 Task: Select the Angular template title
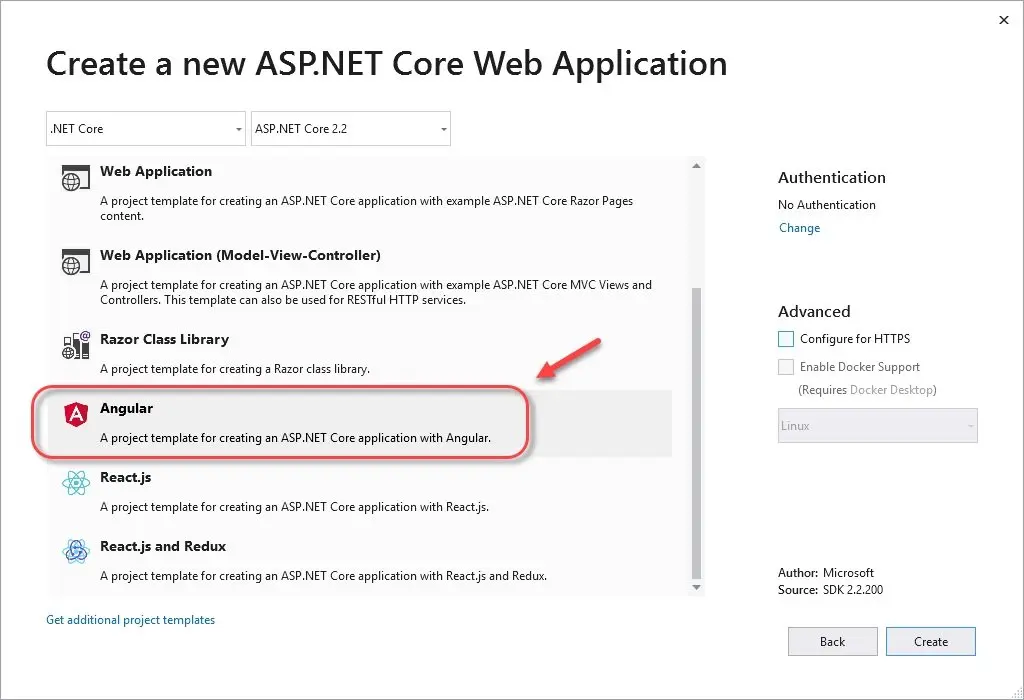pos(126,408)
